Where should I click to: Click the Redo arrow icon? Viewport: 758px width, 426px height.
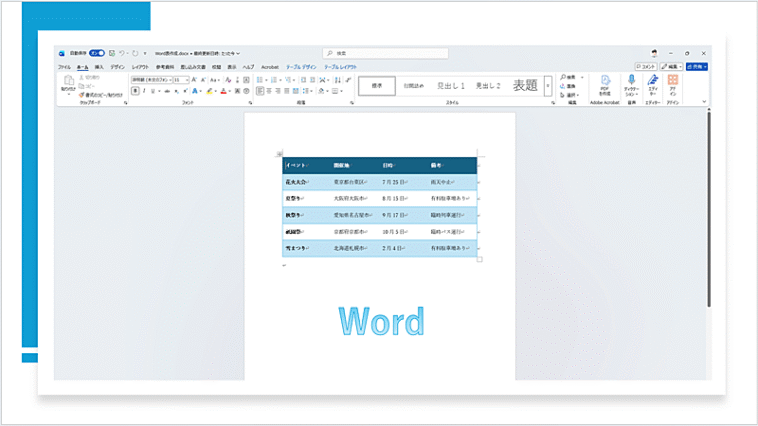[135, 53]
